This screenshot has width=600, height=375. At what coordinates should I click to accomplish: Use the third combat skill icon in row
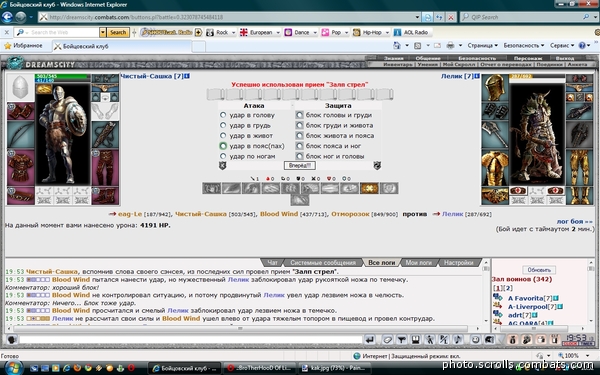[x=251, y=188]
